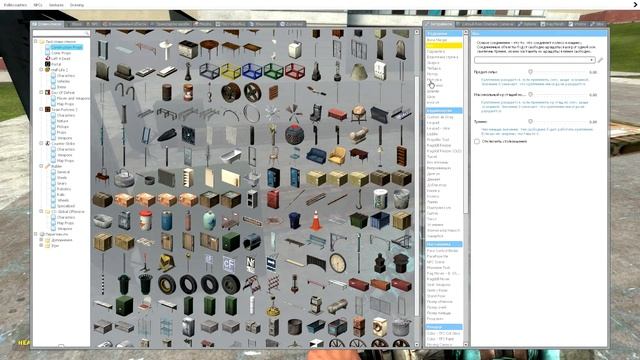Collapse the root spawnlist tree node
This screenshot has height=360, width=640.
point(36,41)
